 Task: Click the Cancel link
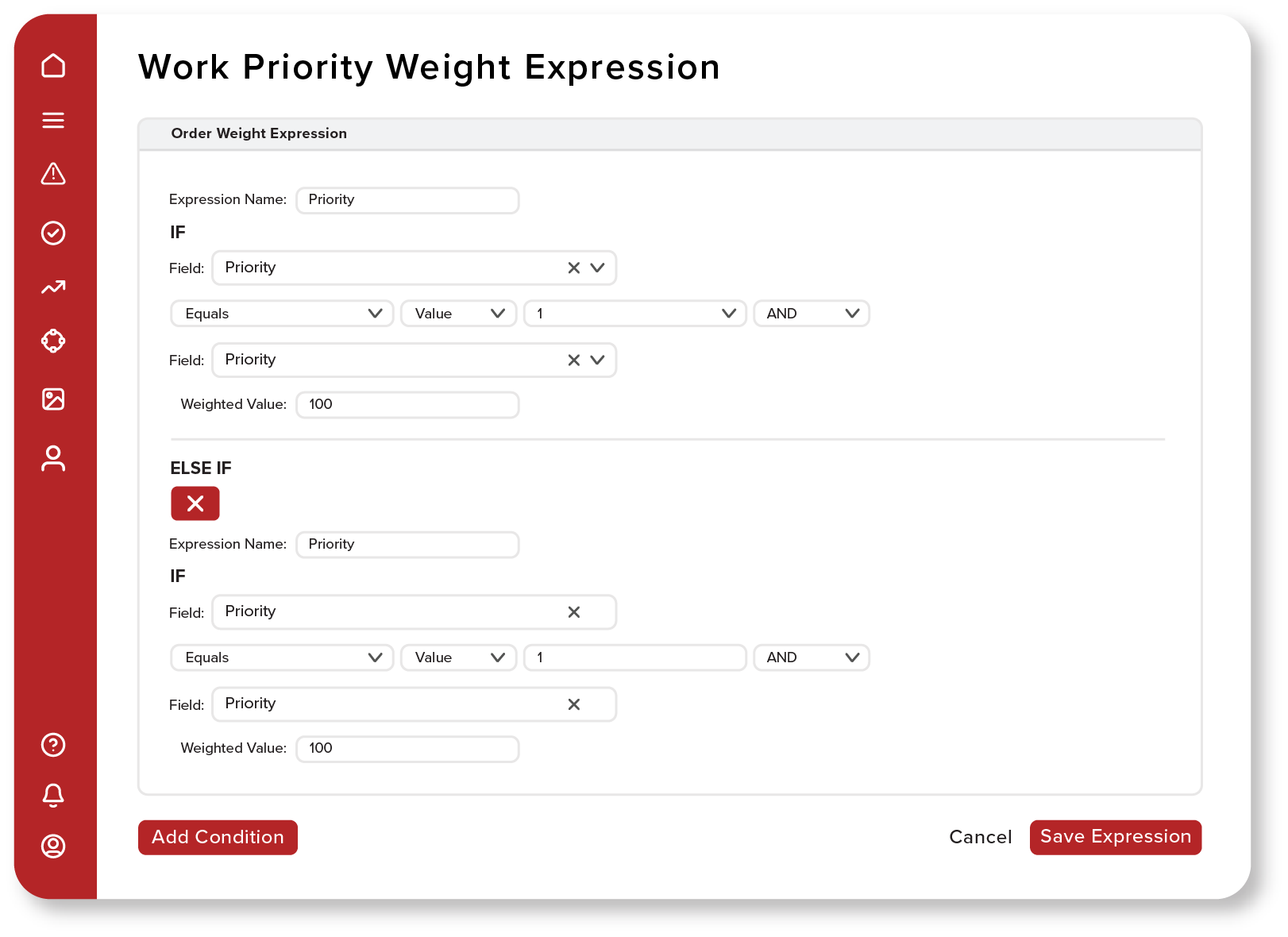[x=980, y=837]
